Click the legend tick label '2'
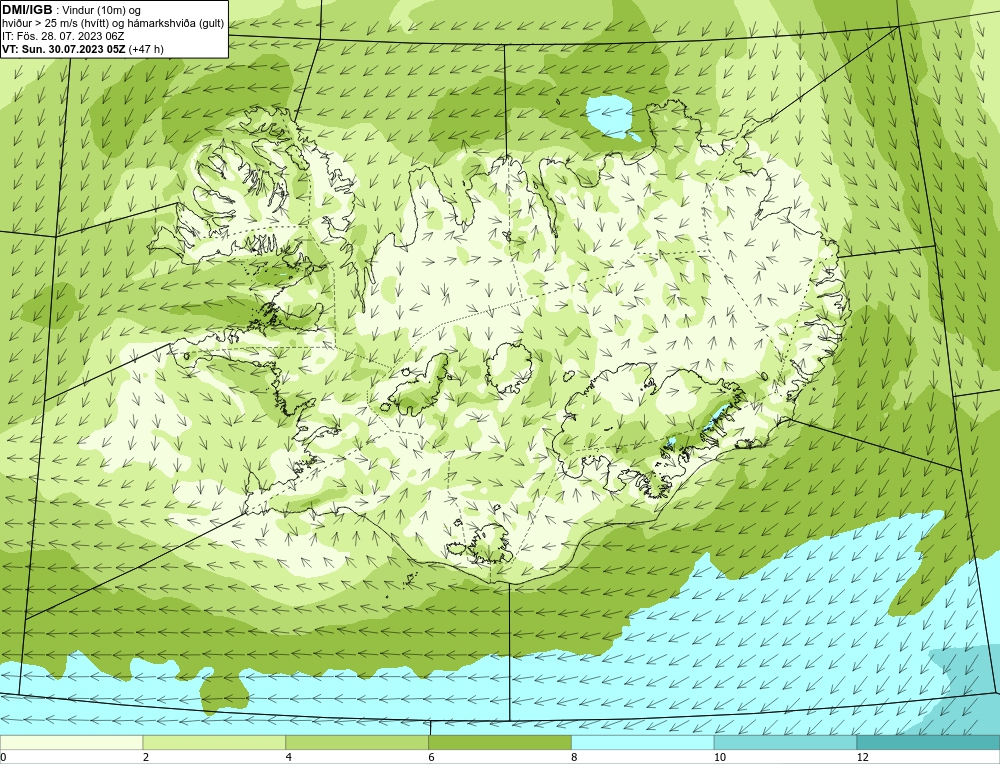This screenshot has height=764, width=1000. point(146,757)
